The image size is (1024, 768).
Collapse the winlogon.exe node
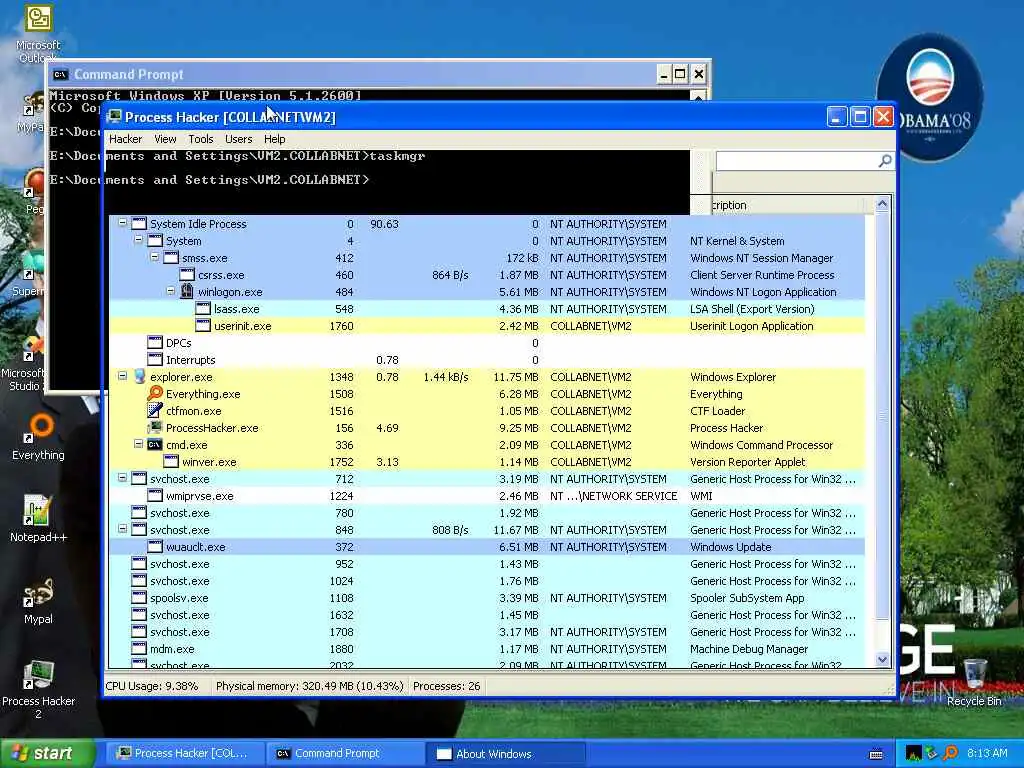pos(170,291)
